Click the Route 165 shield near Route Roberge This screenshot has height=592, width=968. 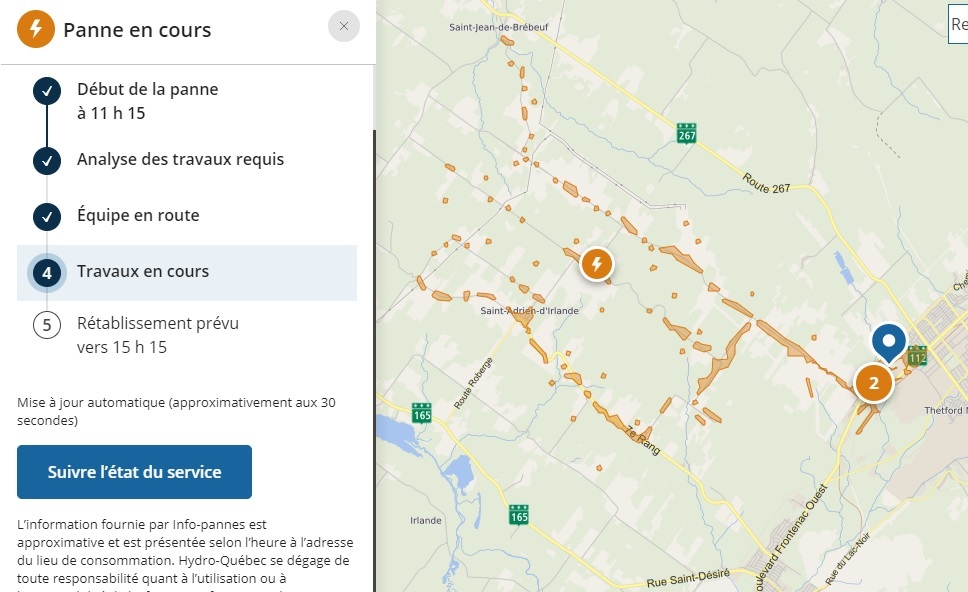pyautogui.click(x=421, y=412)
